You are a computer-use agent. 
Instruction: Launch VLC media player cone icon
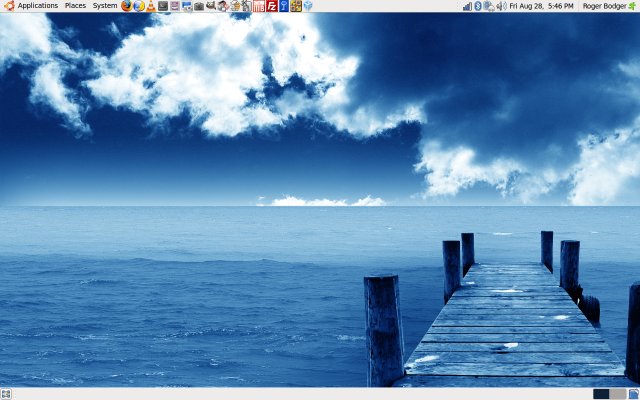pos(150,6)
